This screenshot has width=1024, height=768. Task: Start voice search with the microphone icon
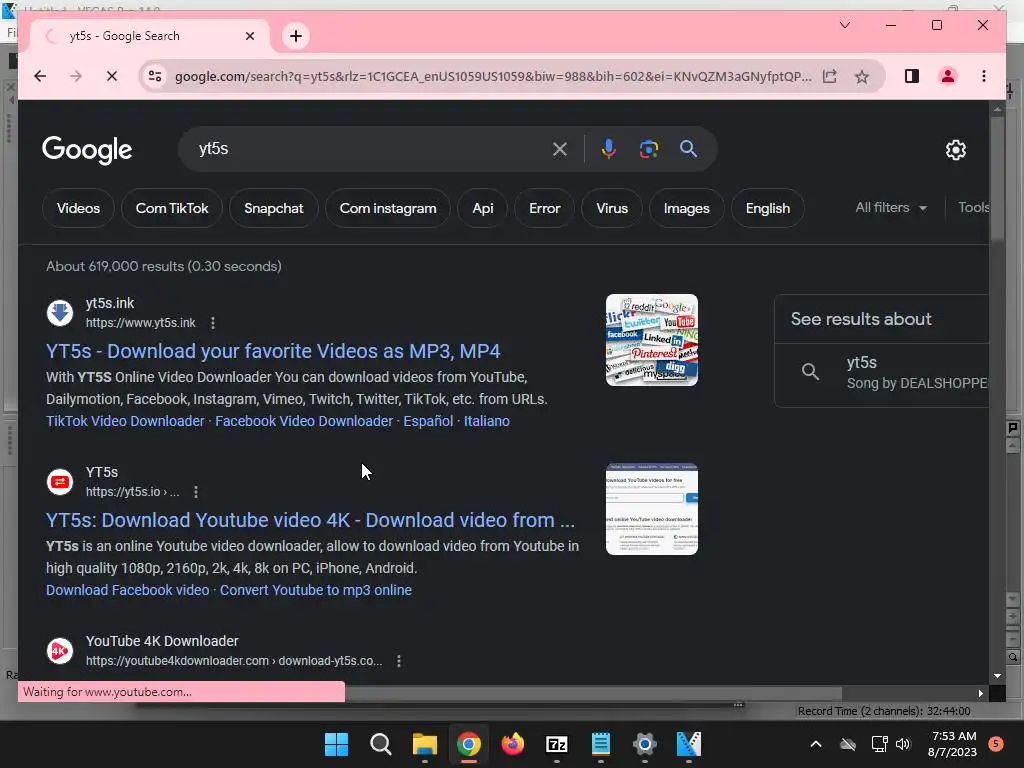(x=608, y=149)
